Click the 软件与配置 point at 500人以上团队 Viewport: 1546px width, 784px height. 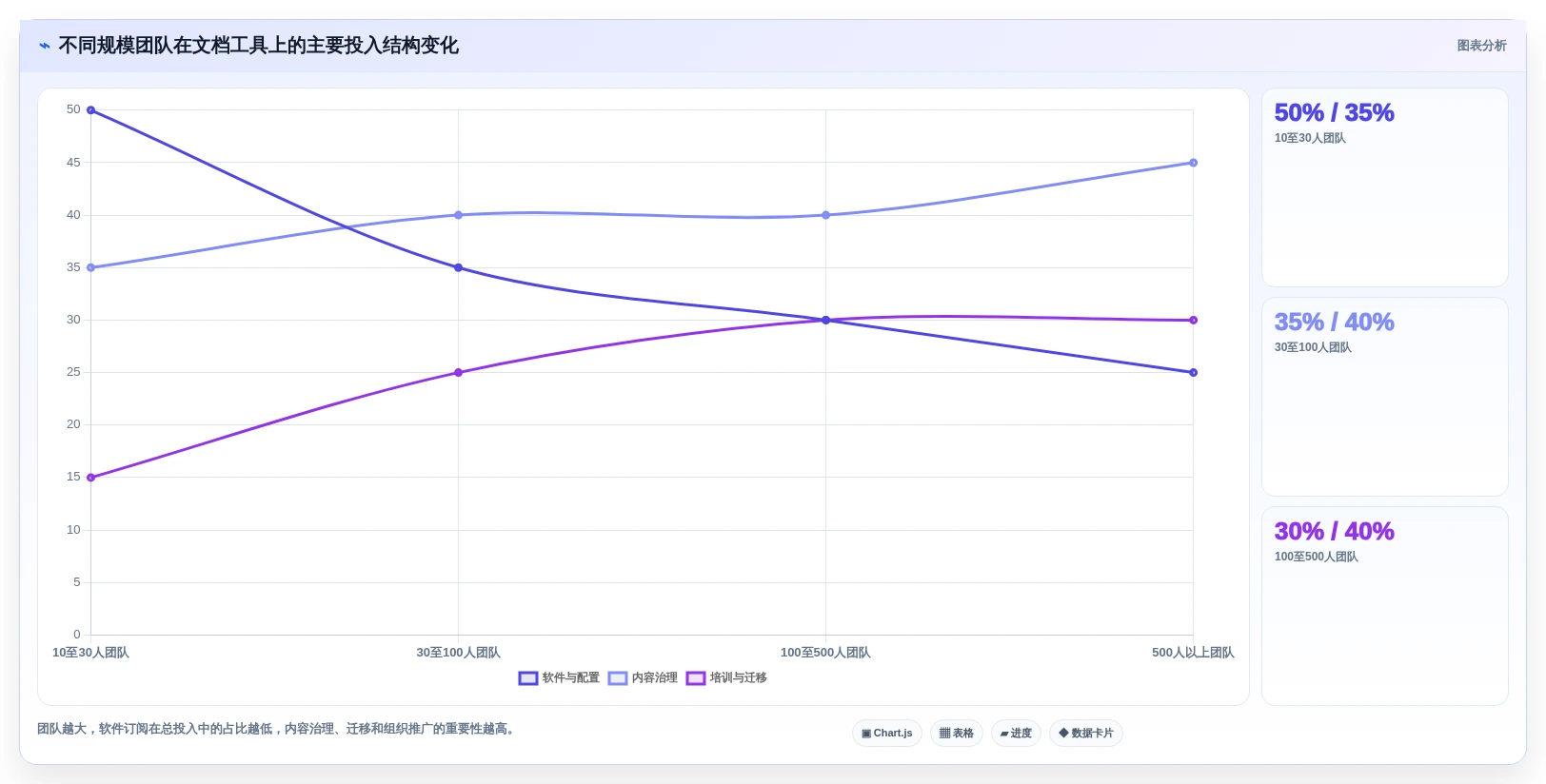1194,372
